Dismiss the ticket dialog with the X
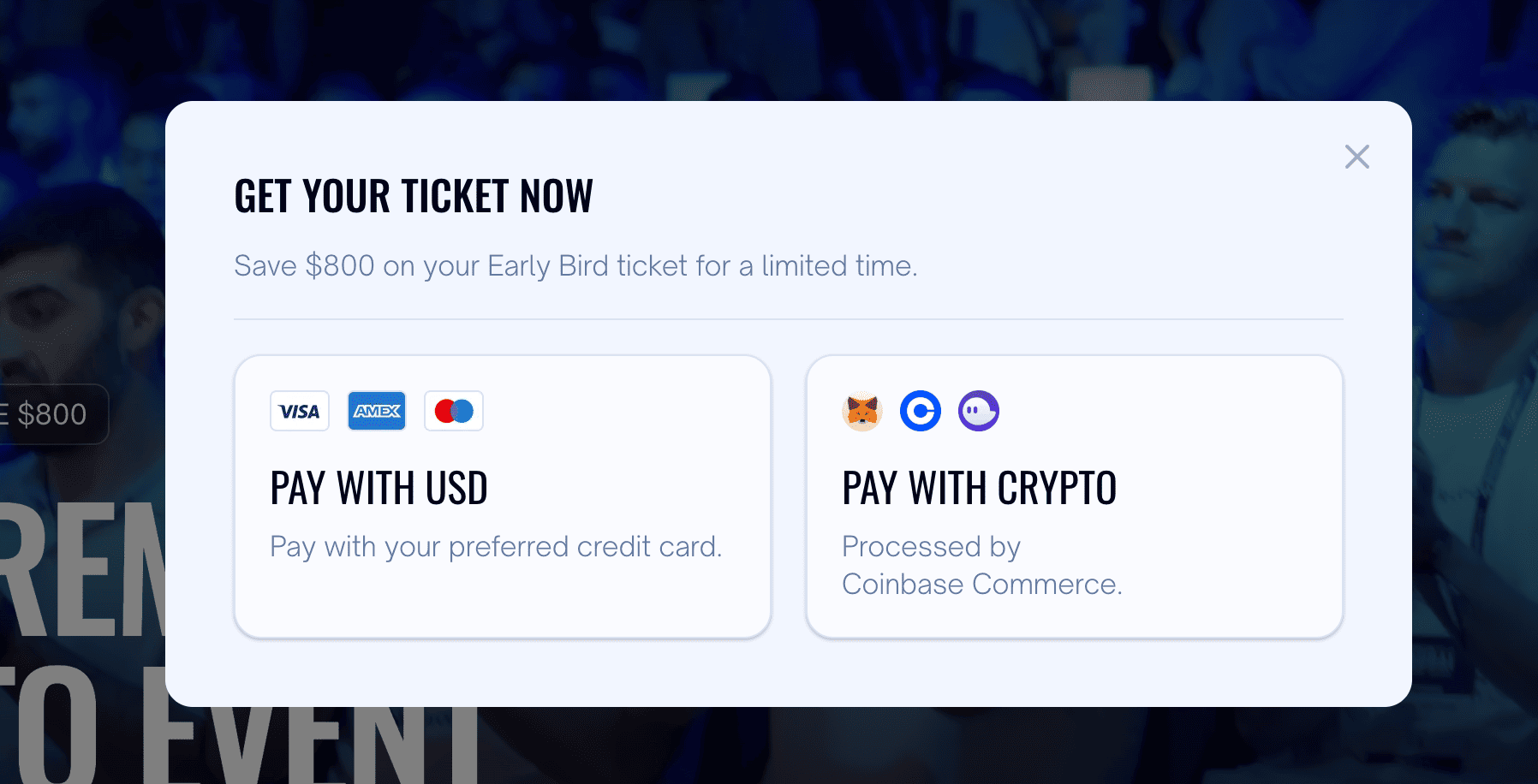Image resolution: width=1538 pixels, height=784 pixels. pyautogui.click(x=1356, y=157)
